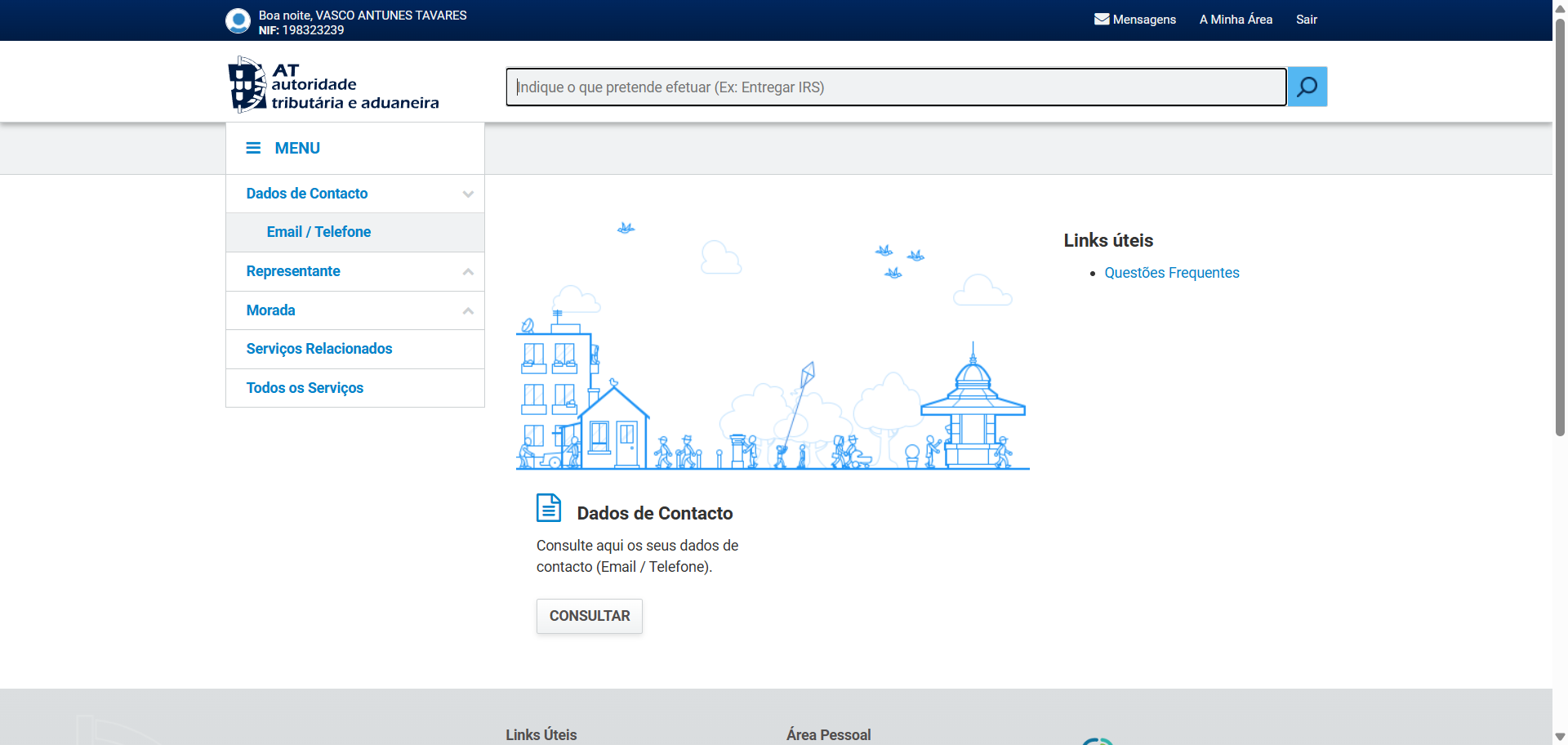Click the user avatar icon in header

coord(238,20)
